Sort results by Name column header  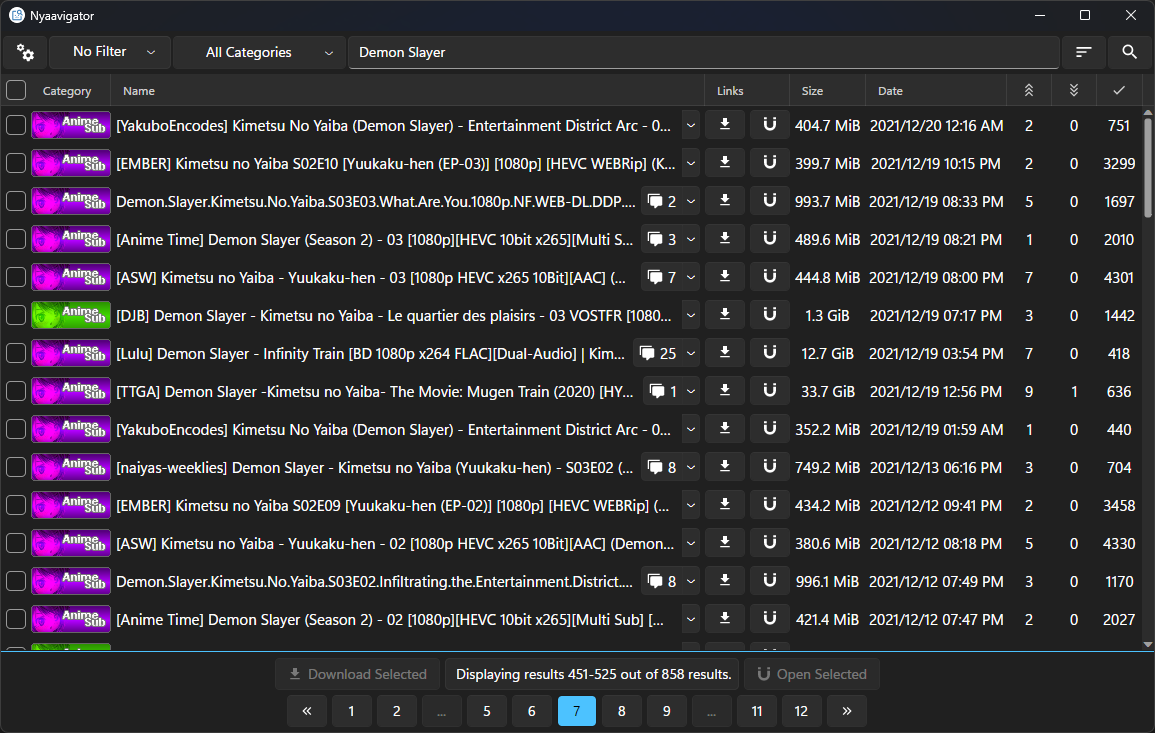click(x=407, y=91)
